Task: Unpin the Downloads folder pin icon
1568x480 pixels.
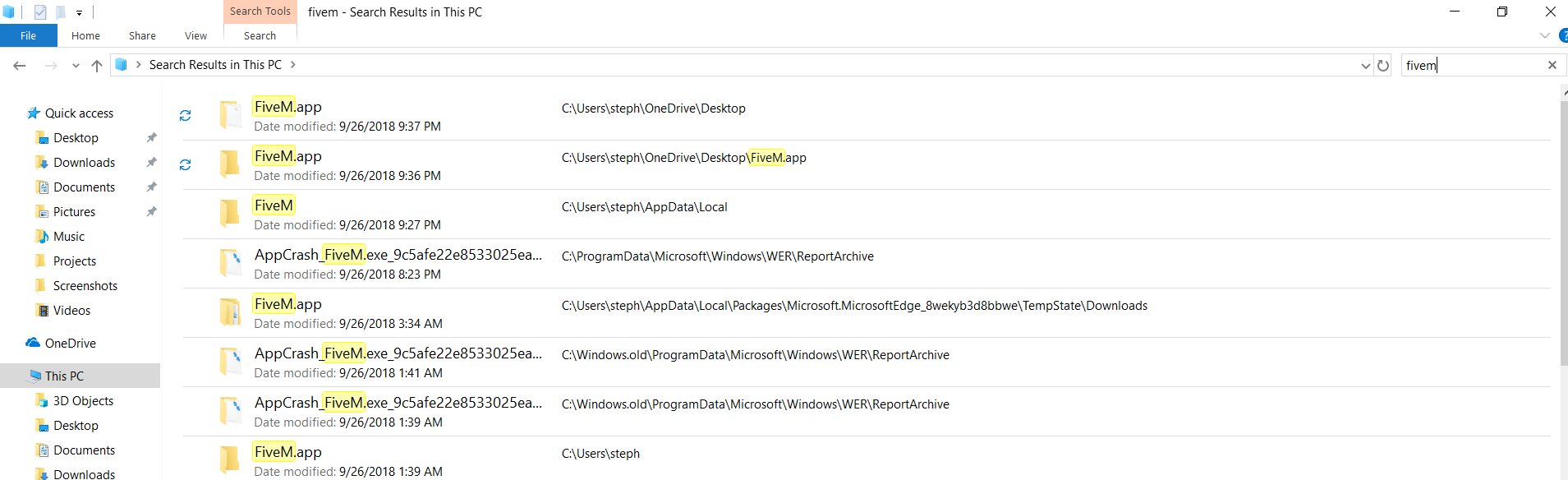Action: pos(151,163)
